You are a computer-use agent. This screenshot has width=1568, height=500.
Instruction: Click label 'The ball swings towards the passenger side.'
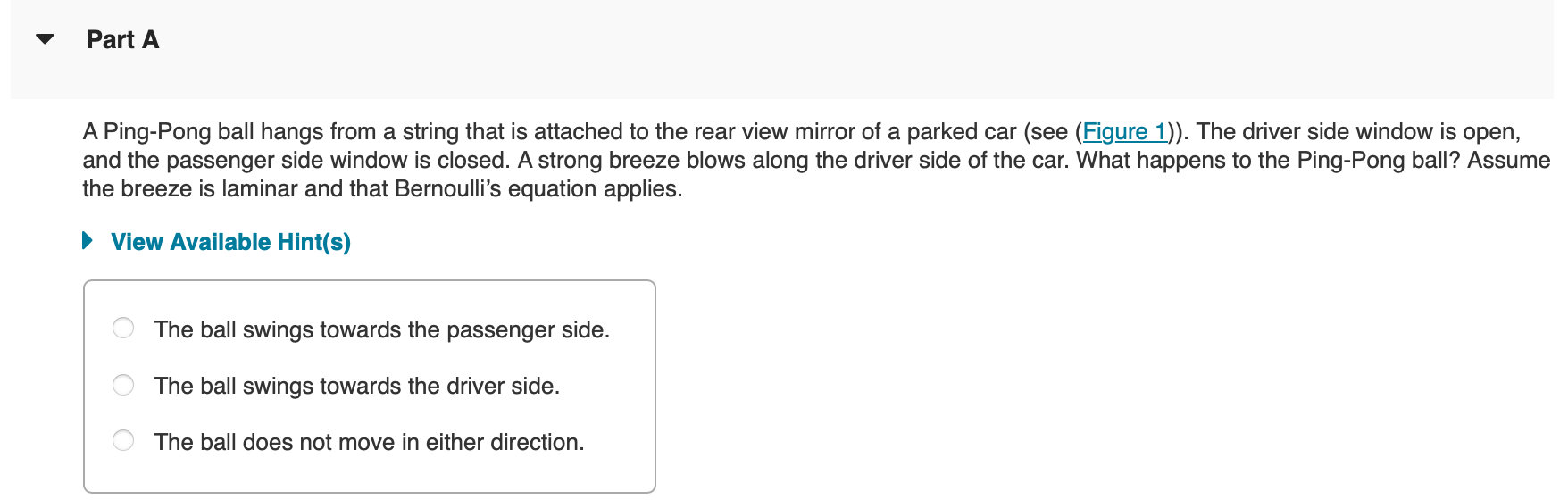click(381, 330)
